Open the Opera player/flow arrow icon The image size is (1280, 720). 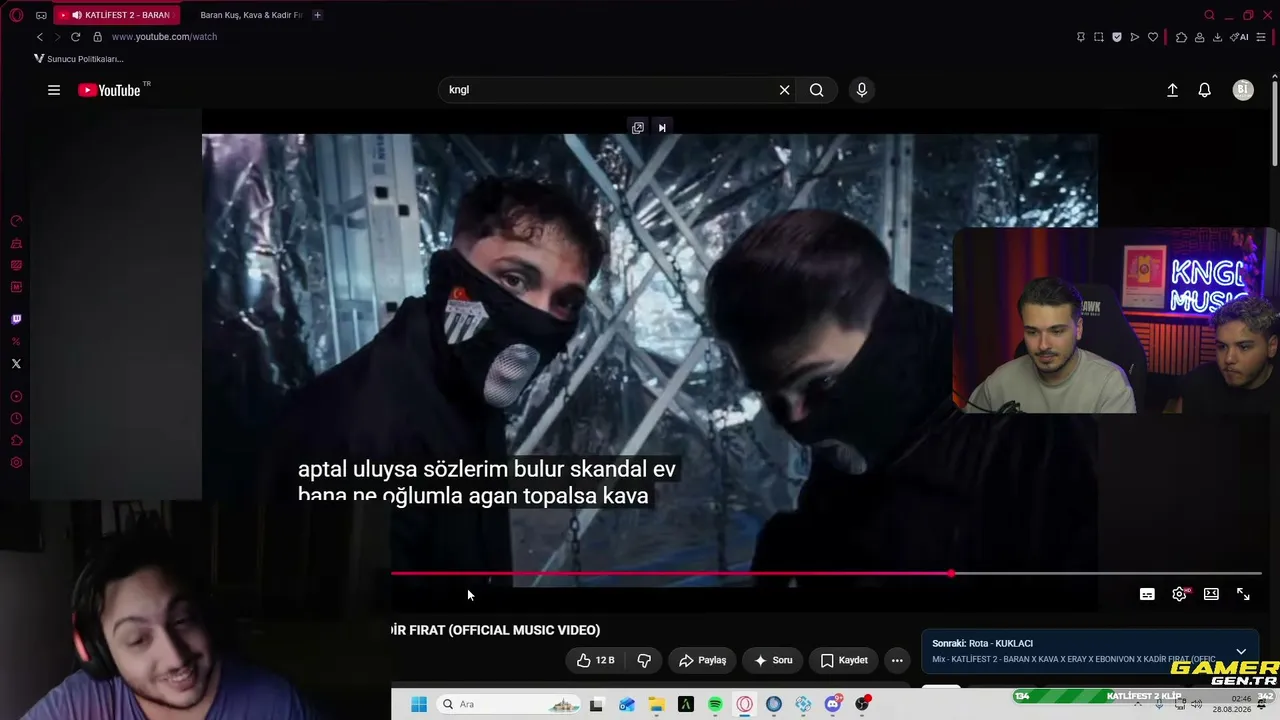(x=1135, y=37)
